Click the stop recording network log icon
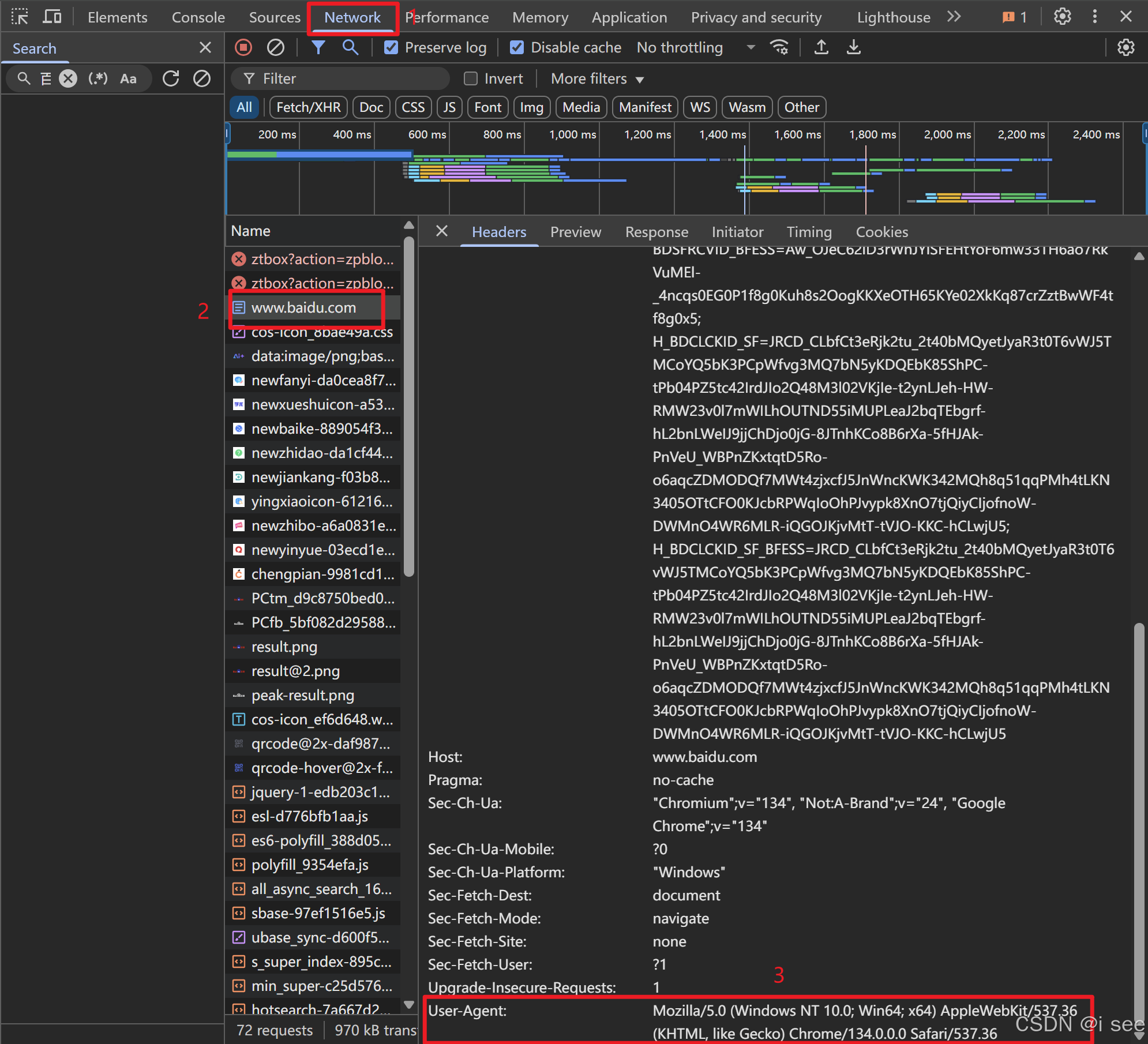This screenshot has width=1148, height=1044. pos(243,47)
